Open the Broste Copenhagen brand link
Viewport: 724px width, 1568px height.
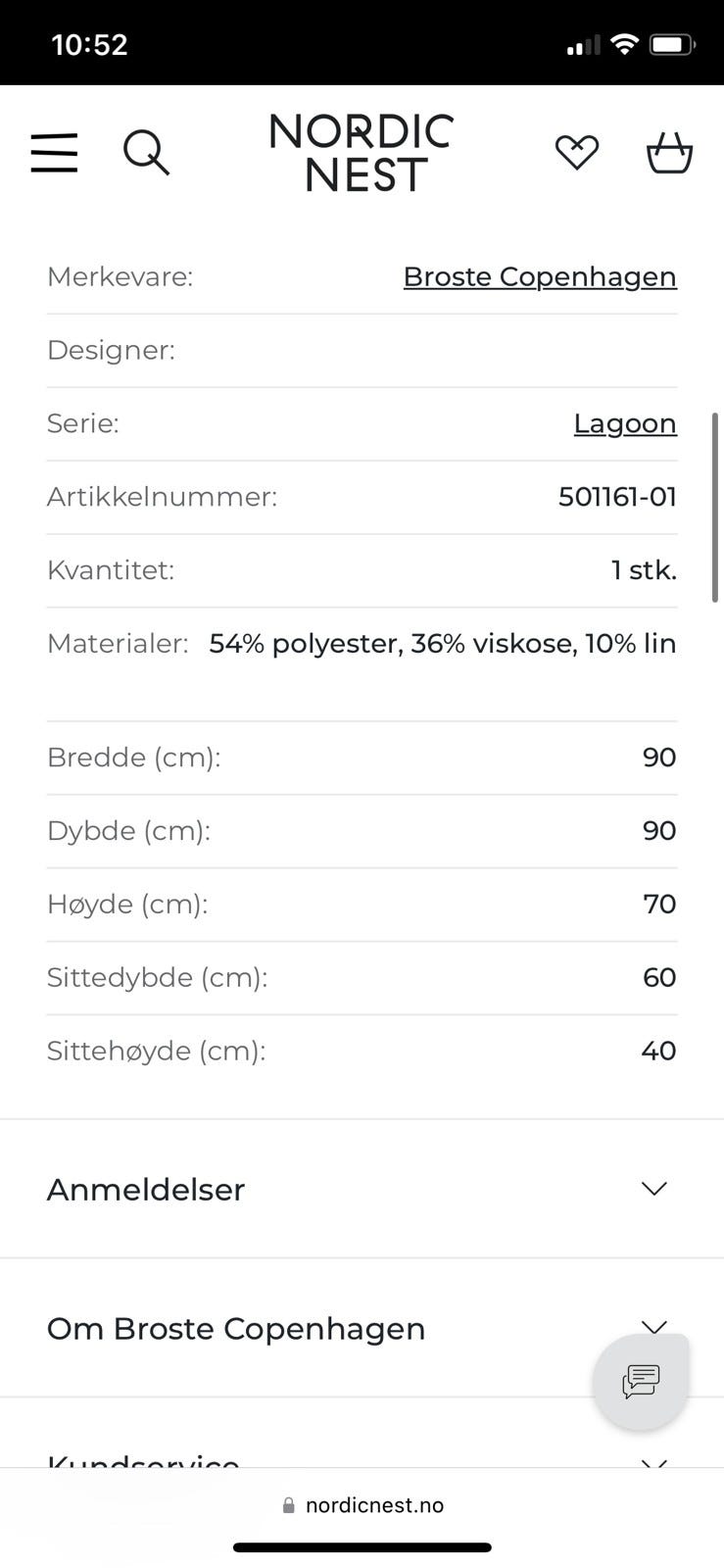pyautogui.click(x=540, y=277)
